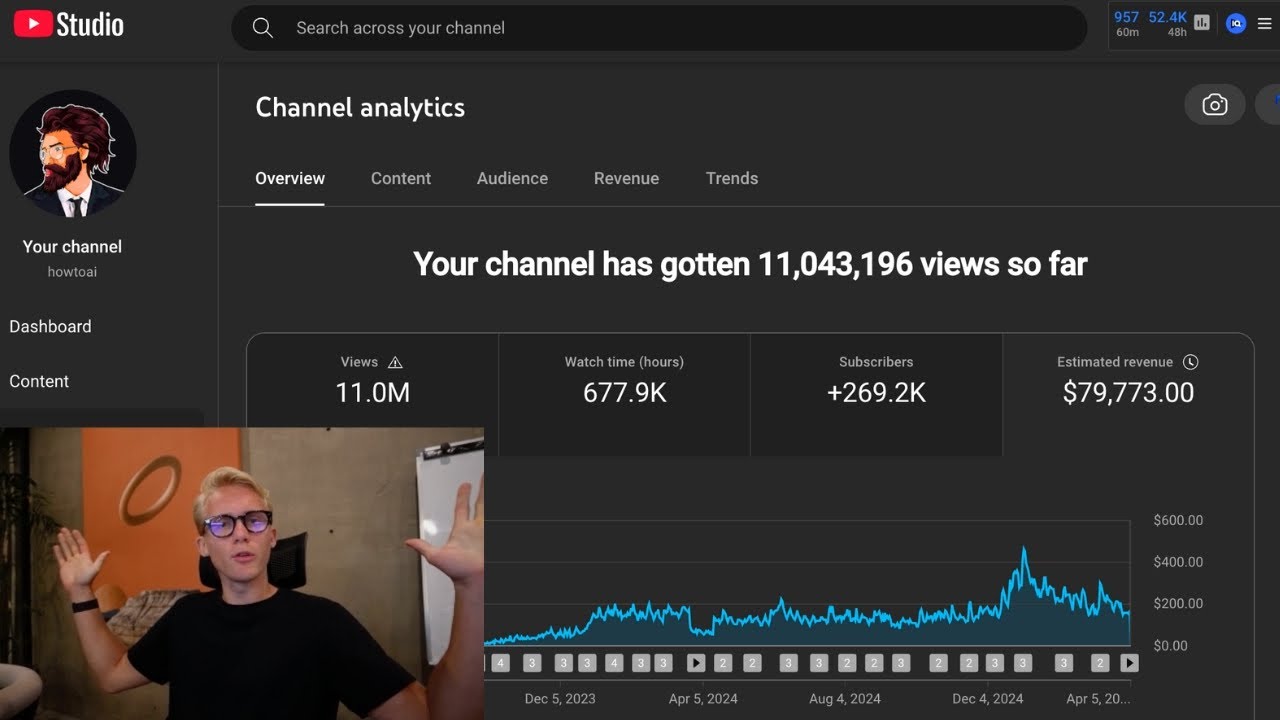1280x720 pixels.
Task: Switch to the Content analytics tab
Action: 401,178
